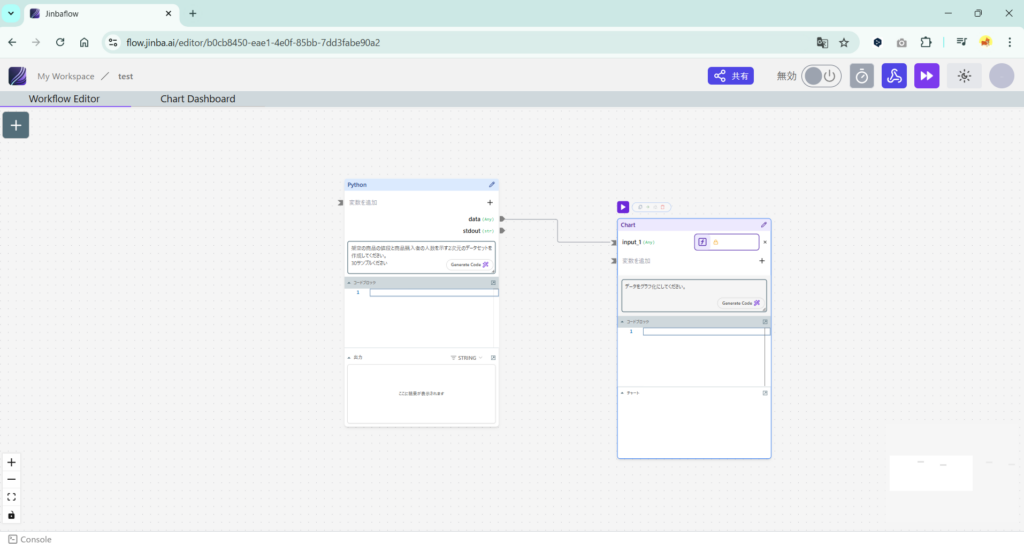This screenshot has height=544, width=1024.
Task: Click Generate Code in the Python node
Action: pyautogui.click(x=469, y=264)
